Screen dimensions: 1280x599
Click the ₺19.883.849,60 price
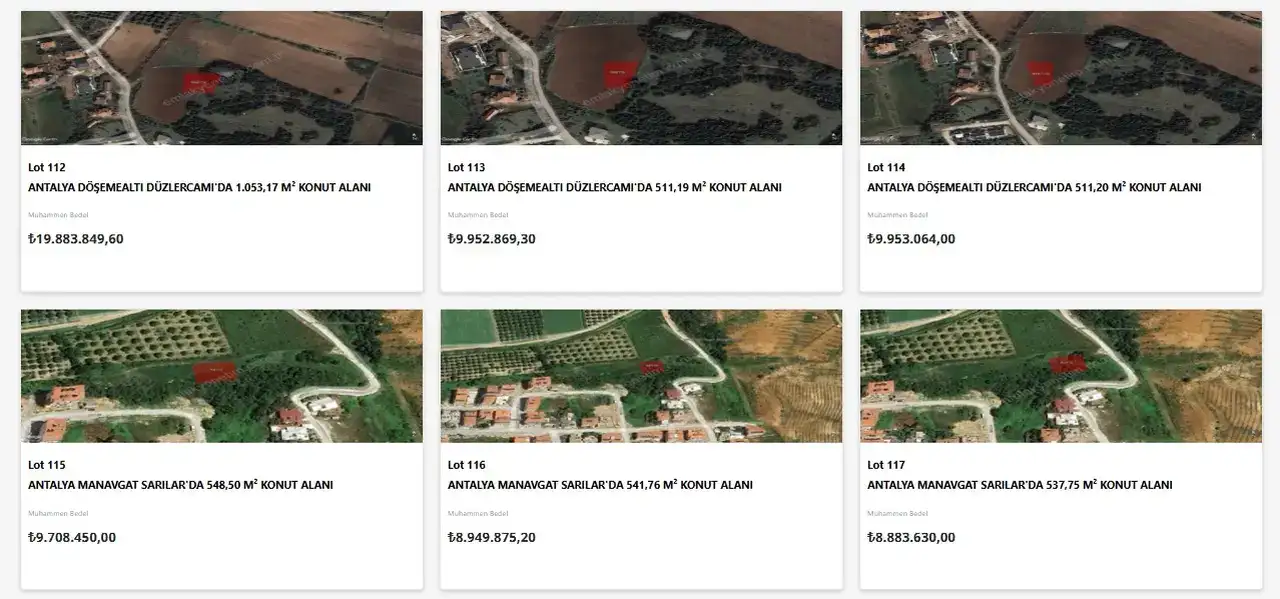point(76,239)
